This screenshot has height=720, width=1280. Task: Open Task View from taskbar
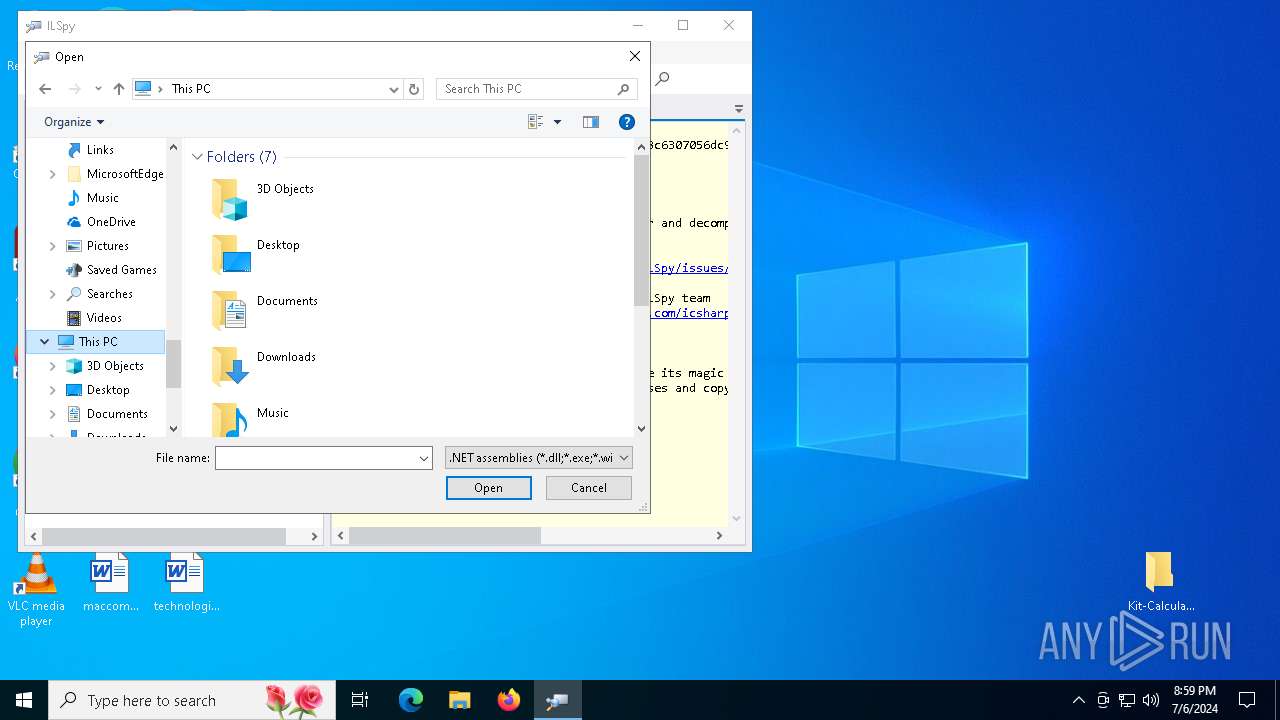pos(360,700)
